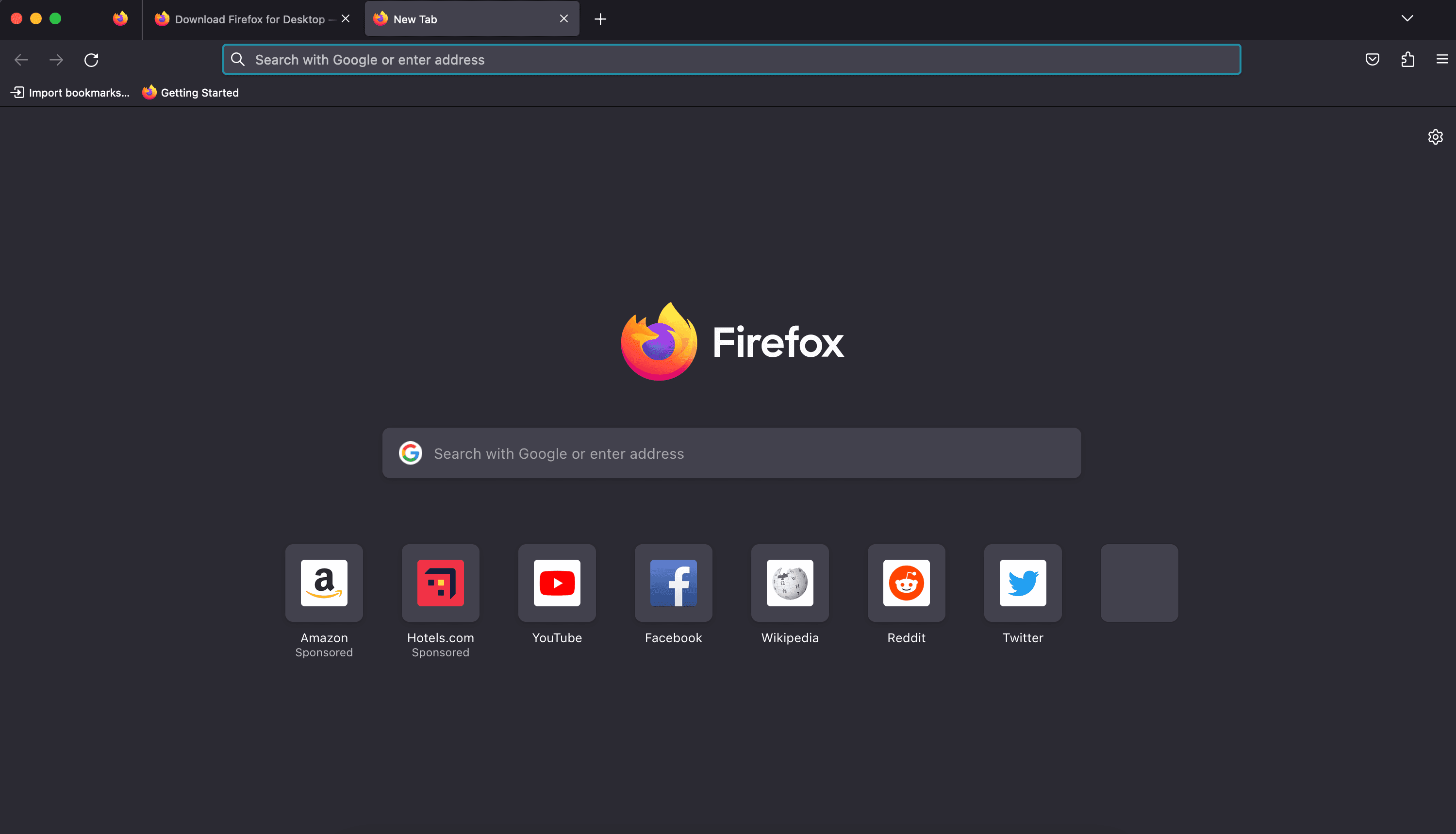Viewport: 1456px width, 834px height.
Task: Click Import bookmarks in bookmarks toolbar
Action: coord(70,93)
